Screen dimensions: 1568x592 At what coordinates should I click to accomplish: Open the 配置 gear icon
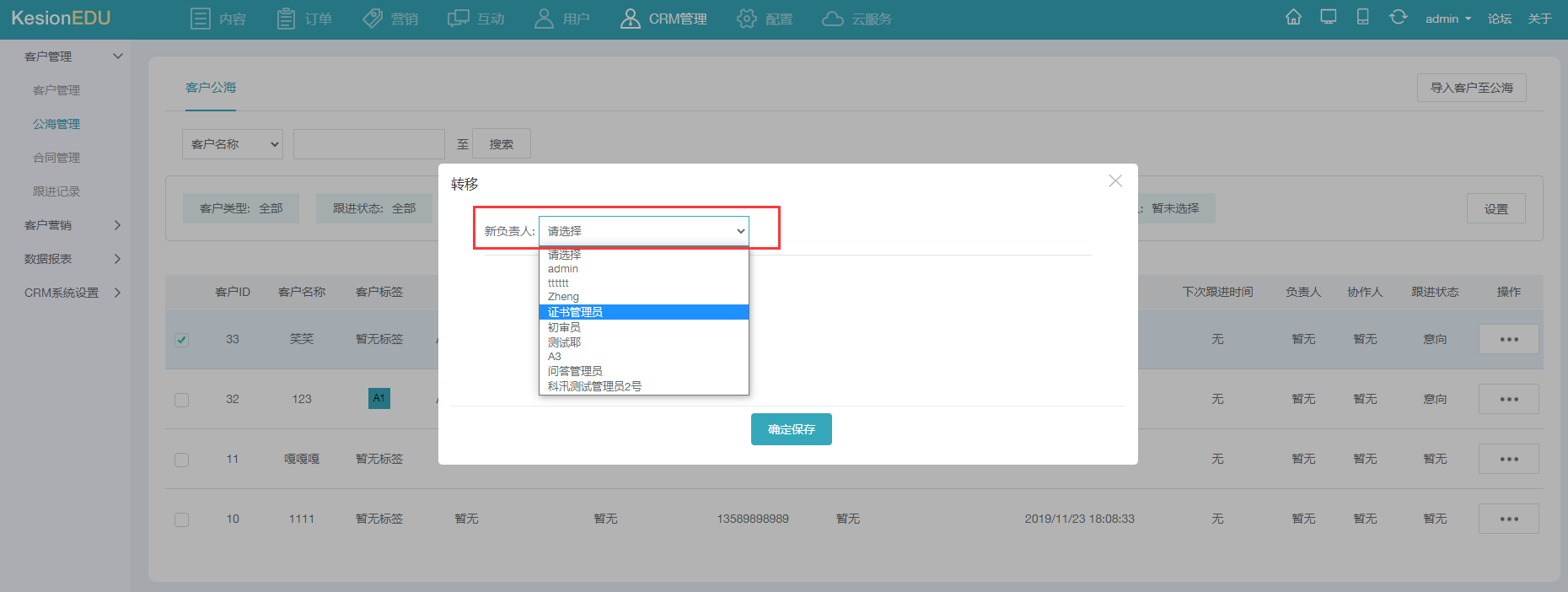click(x=746, y=19)
